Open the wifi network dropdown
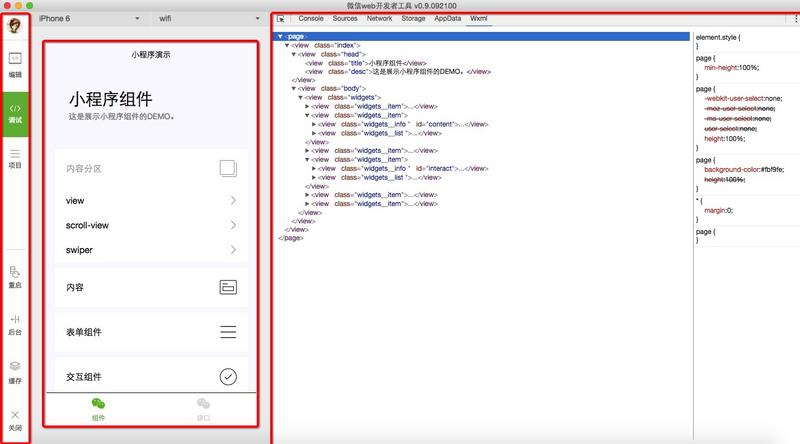 208,18
